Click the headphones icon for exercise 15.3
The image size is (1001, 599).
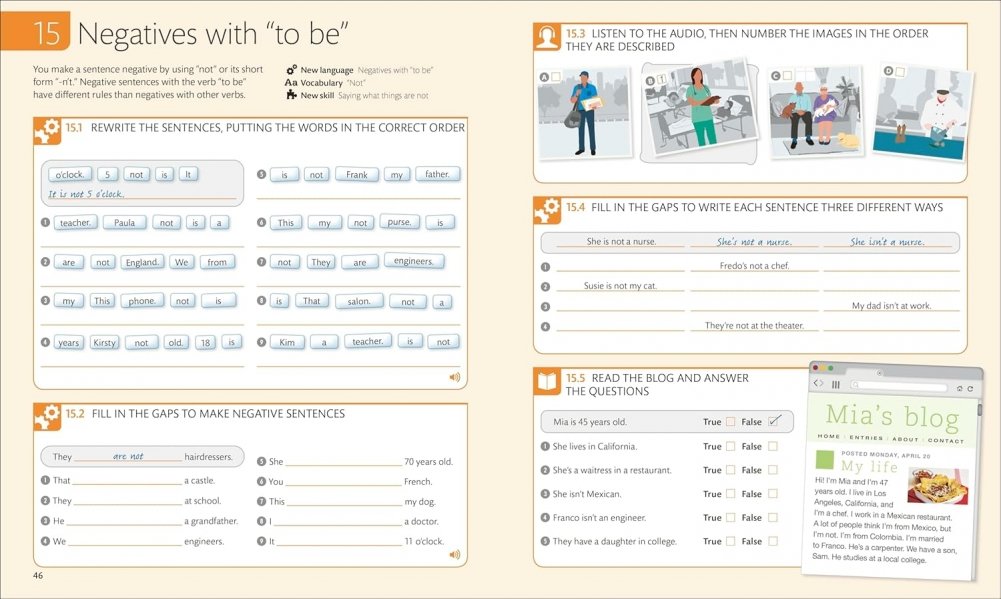point(547,39)
